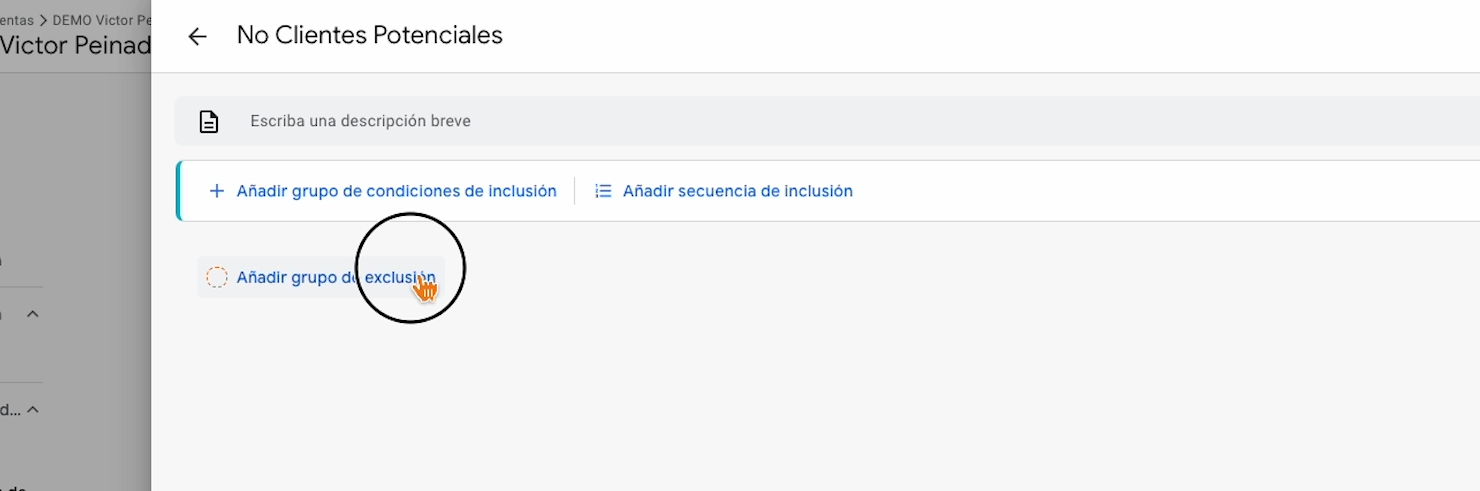The height and width of the screenshot is (491, 1480).
Task: Click the plus icon for inclusion group
Action: pyautogui.click(x=216, y=191)
